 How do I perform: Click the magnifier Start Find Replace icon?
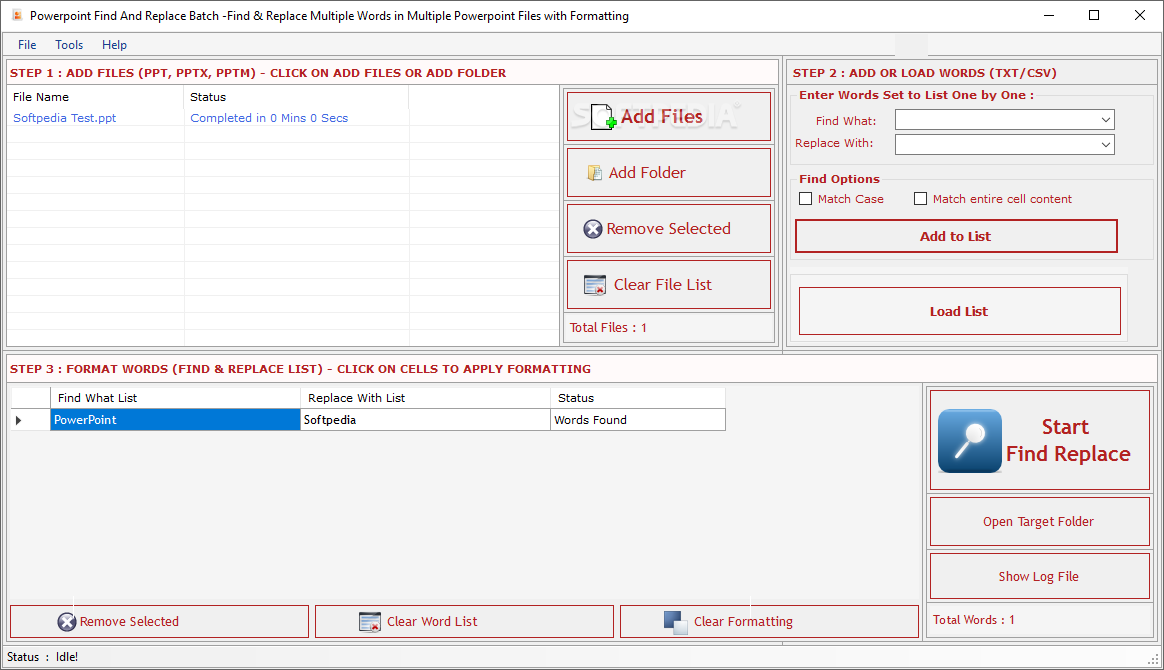pyautogui.click(x=970, y=441)
